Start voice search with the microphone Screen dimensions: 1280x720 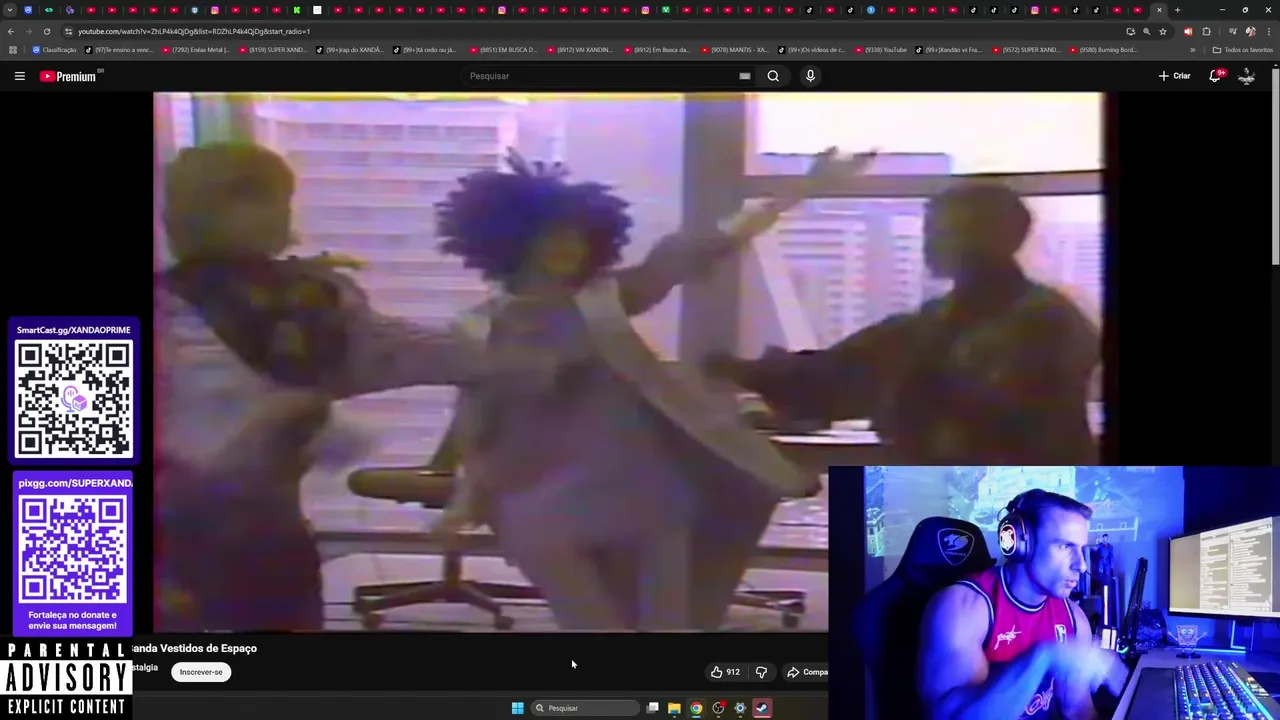810,76
